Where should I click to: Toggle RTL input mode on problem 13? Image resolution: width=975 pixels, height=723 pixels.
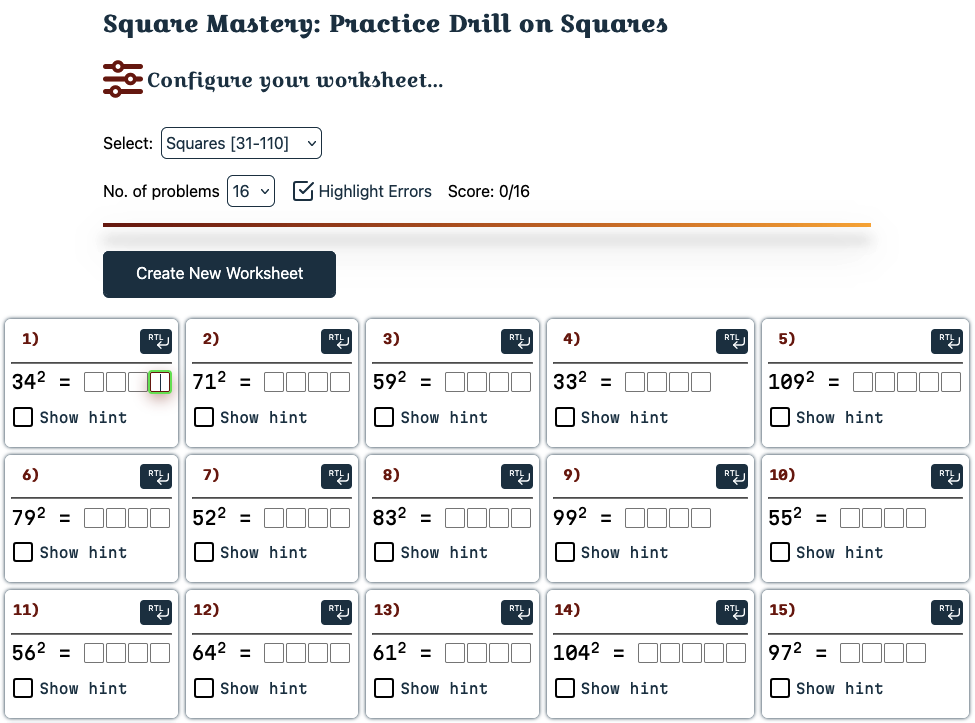(x=516, y=612)
